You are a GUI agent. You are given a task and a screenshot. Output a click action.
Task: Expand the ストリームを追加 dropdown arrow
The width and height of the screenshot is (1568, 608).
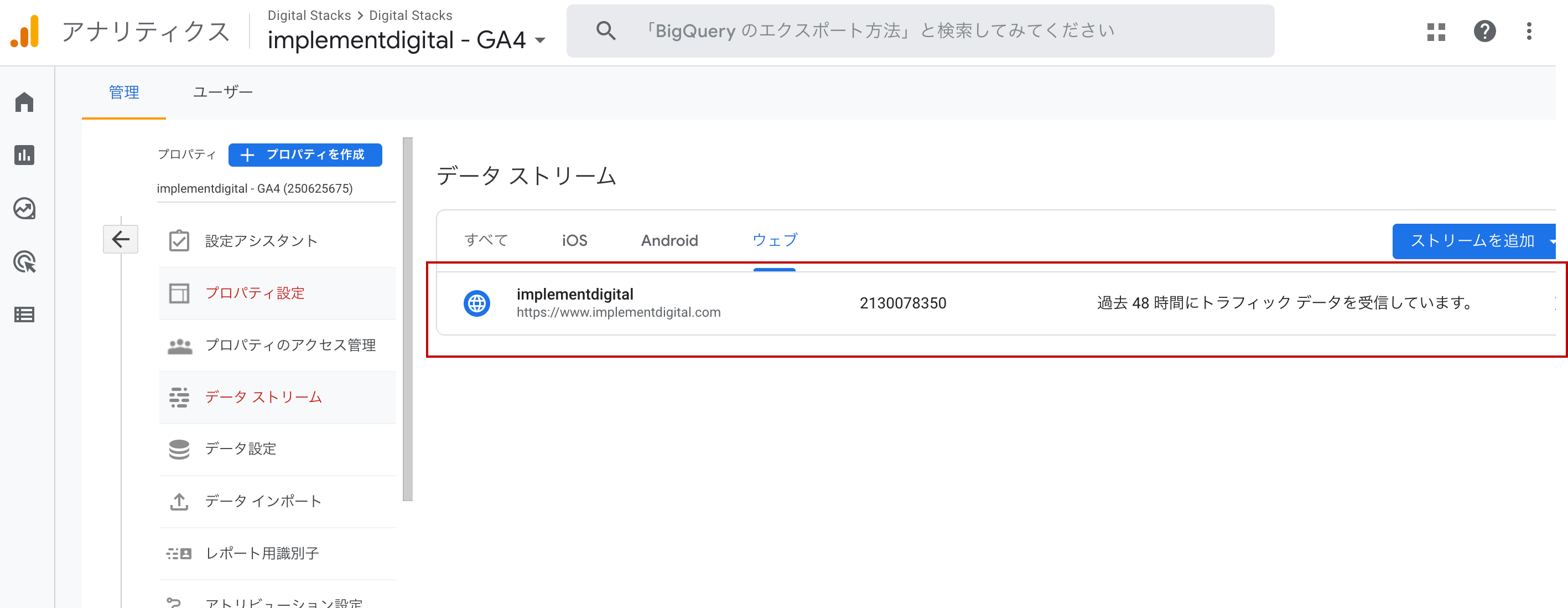click(x=1551, y=241)
